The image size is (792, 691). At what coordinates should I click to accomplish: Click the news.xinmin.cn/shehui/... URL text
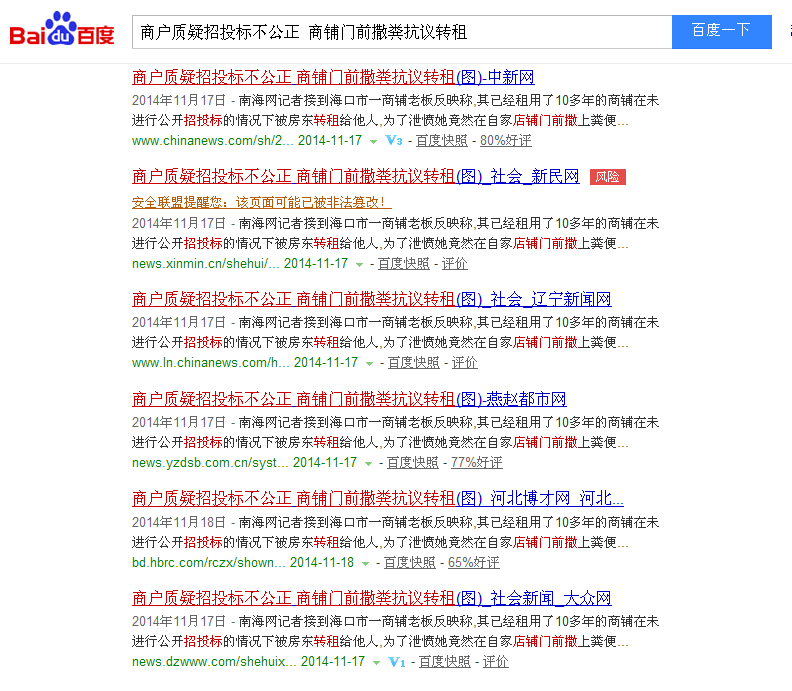205,263
